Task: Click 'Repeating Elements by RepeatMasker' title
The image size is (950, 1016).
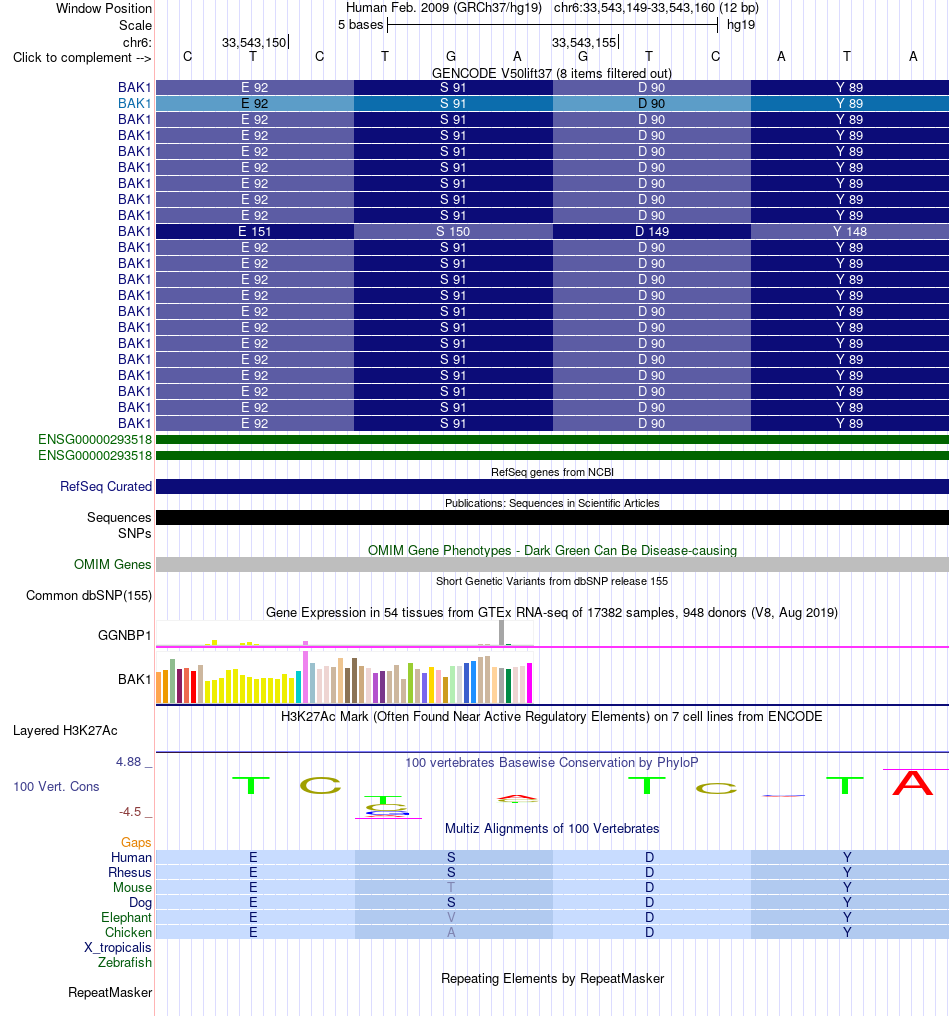Action: tap(552, 978)
